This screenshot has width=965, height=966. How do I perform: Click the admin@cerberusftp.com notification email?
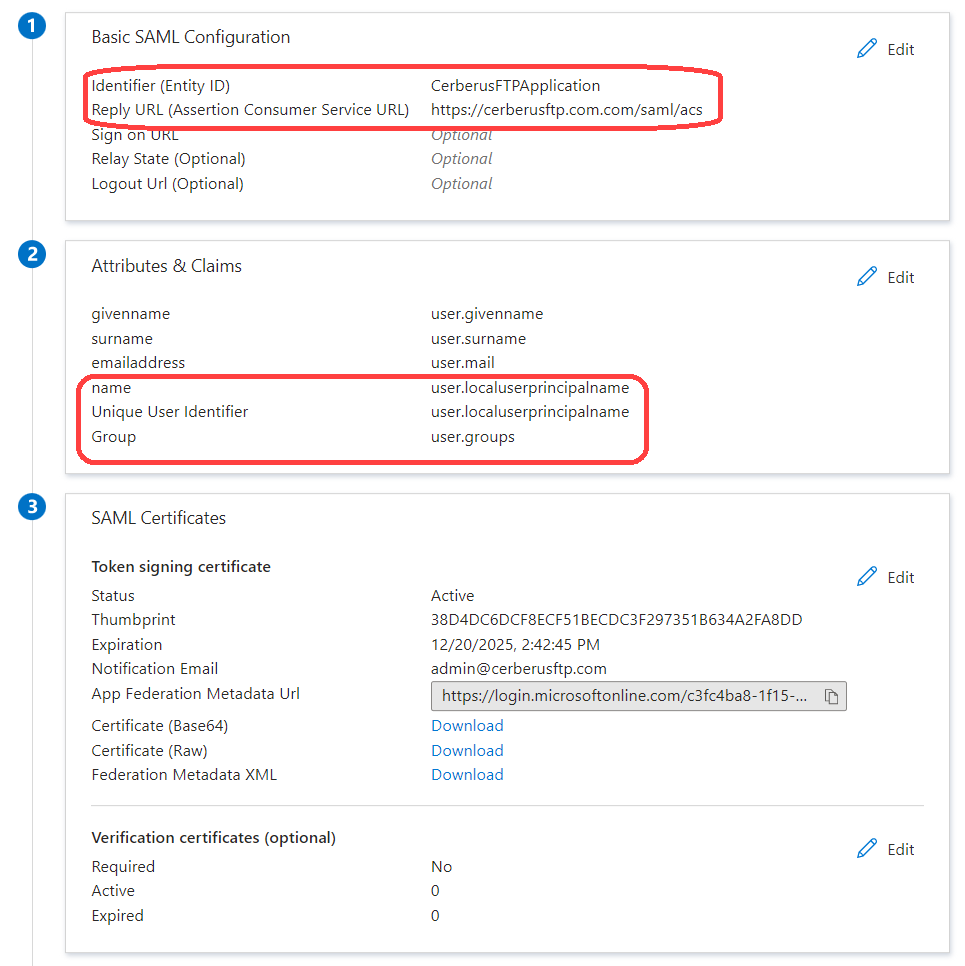pos(518,668)
